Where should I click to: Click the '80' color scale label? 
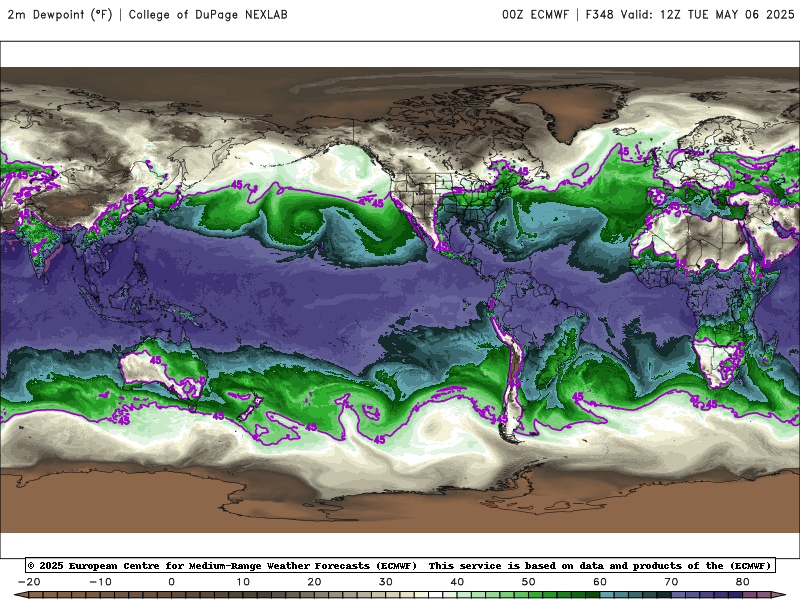tap(743, 582)
